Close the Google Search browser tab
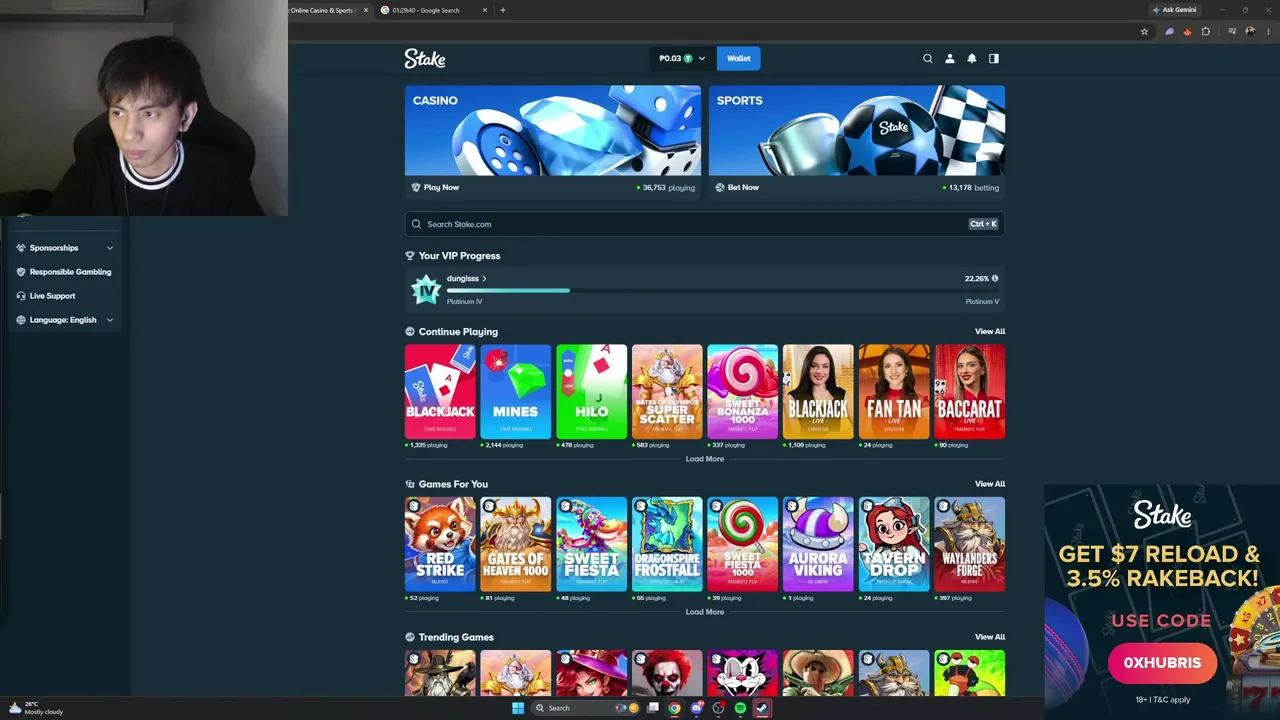 pos(485,10)
